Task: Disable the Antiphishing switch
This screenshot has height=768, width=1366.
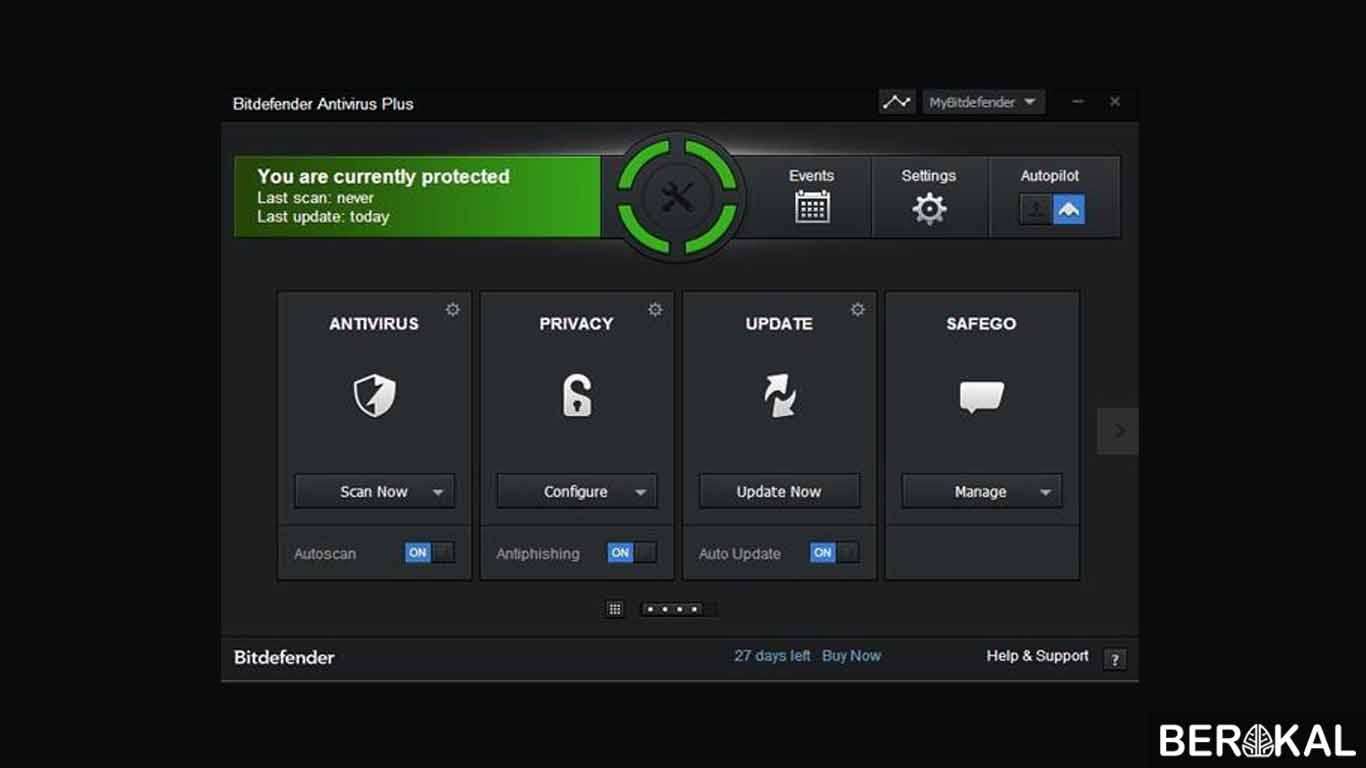Action: (x=631, y=552)
